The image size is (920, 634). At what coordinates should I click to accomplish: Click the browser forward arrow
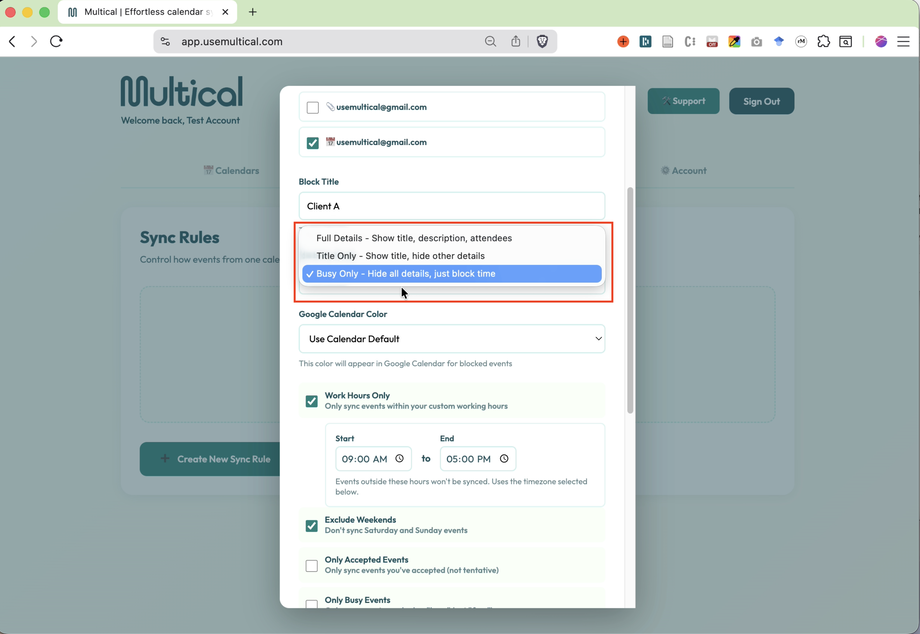pos(34,42)
